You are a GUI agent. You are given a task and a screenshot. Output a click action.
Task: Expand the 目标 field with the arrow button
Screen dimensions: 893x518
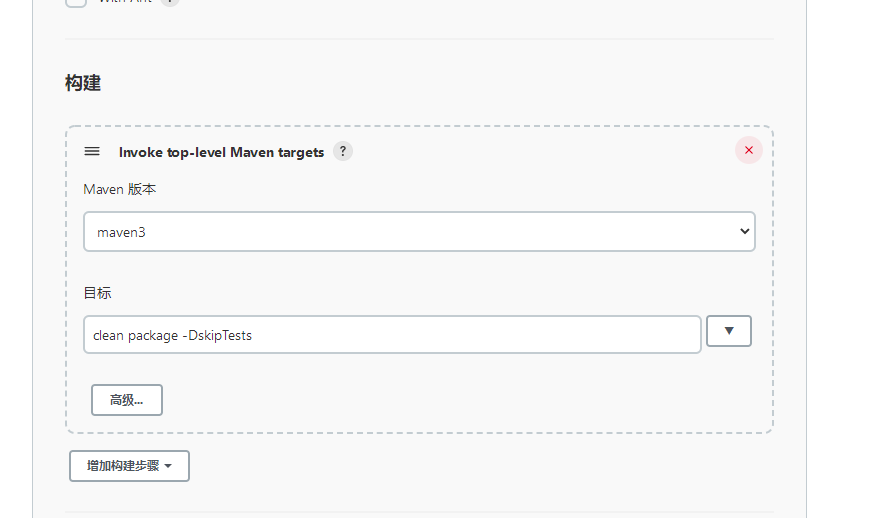click(x=729, y=331)
